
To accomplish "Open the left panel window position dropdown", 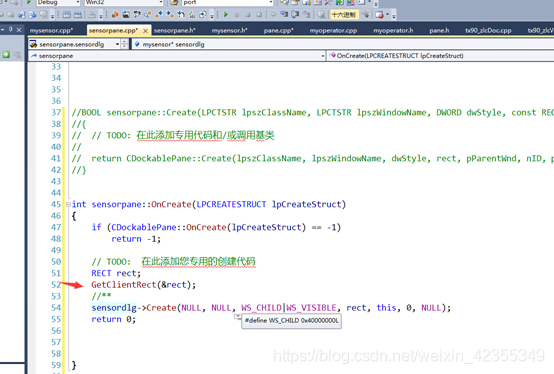I will tap(3, 30).
